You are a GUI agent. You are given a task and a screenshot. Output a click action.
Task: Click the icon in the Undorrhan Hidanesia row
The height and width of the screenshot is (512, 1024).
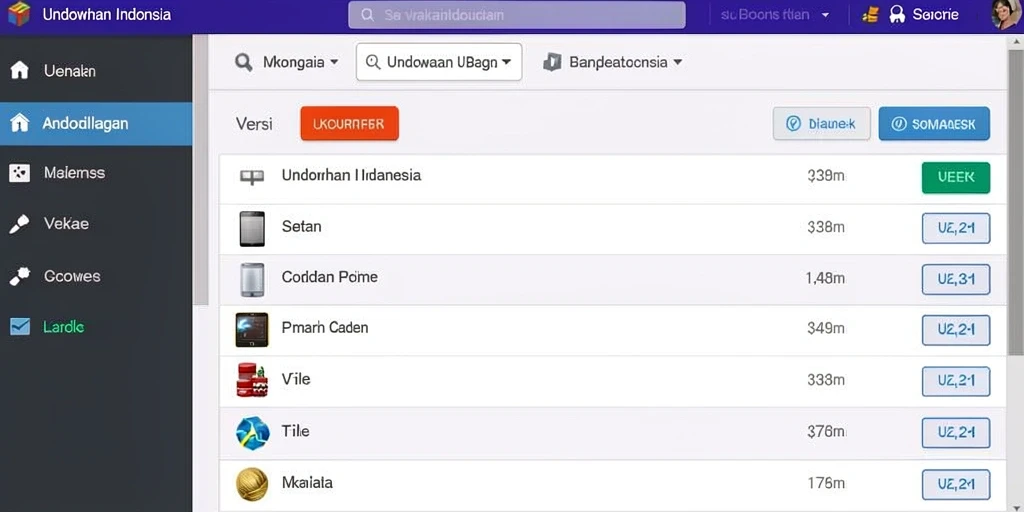pyautogui.click(x=252, y=176)
